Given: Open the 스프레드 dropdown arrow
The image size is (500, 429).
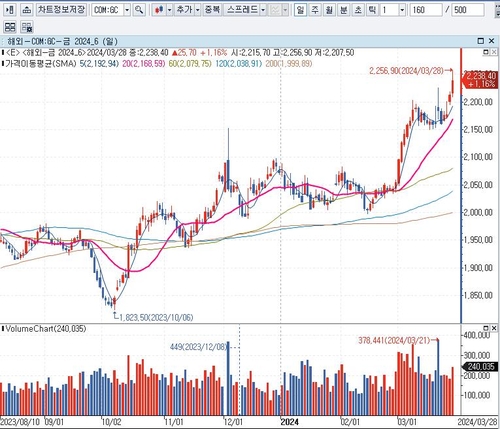Looking at the screenshot, I should point(263,10).
